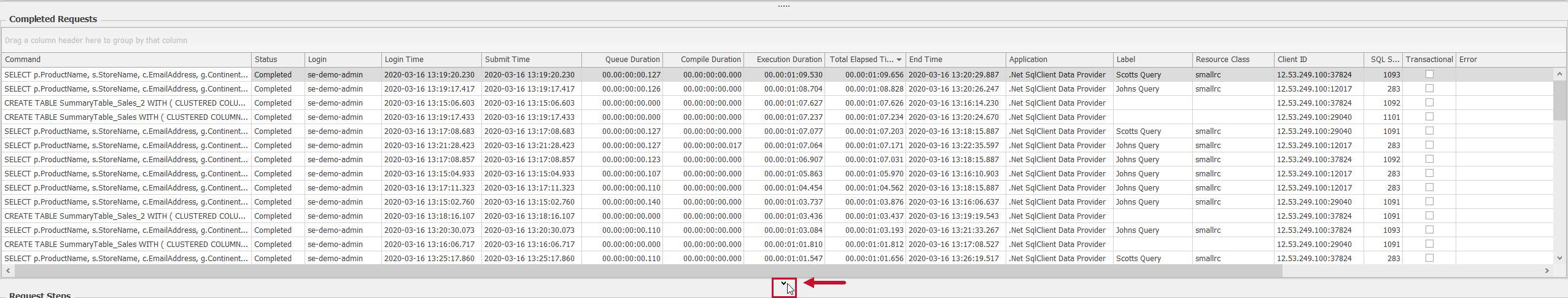The image size is (1568, 298).
Task: Tick Transactional for row ending 13:16:14.230
Action: [x=1429, y=103]
